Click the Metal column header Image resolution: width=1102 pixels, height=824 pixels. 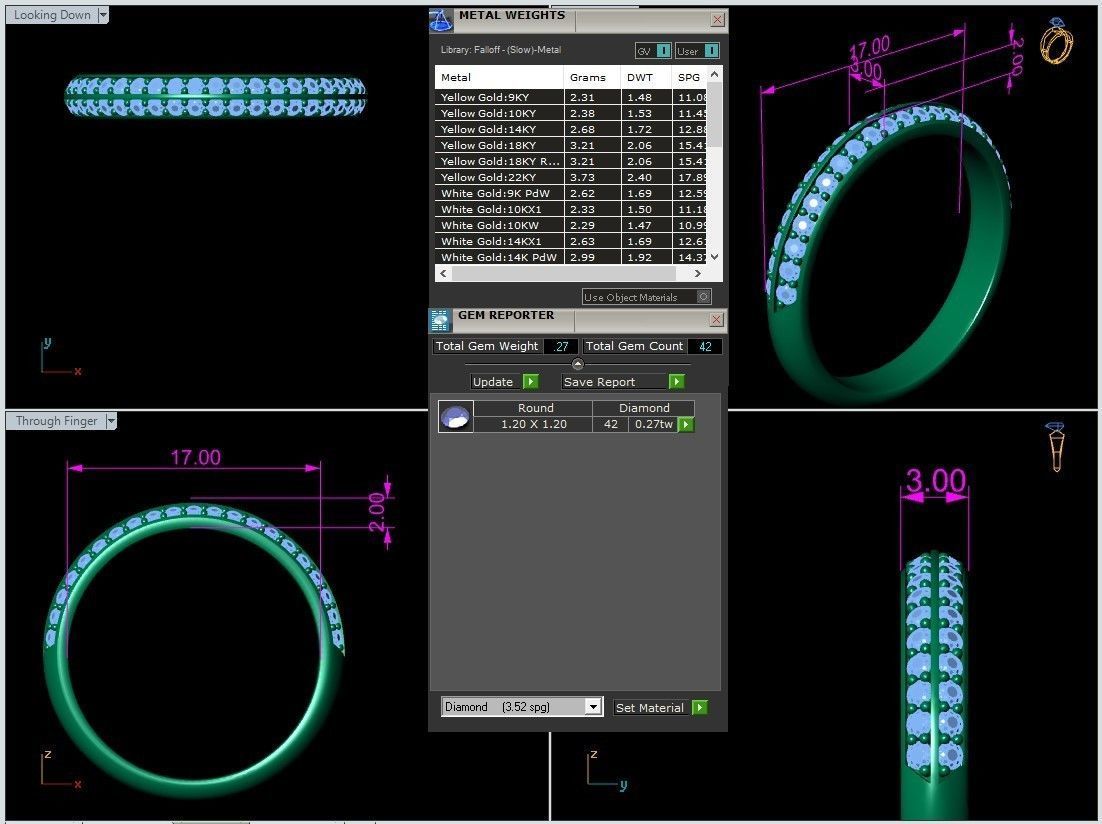tap(499, 77)
